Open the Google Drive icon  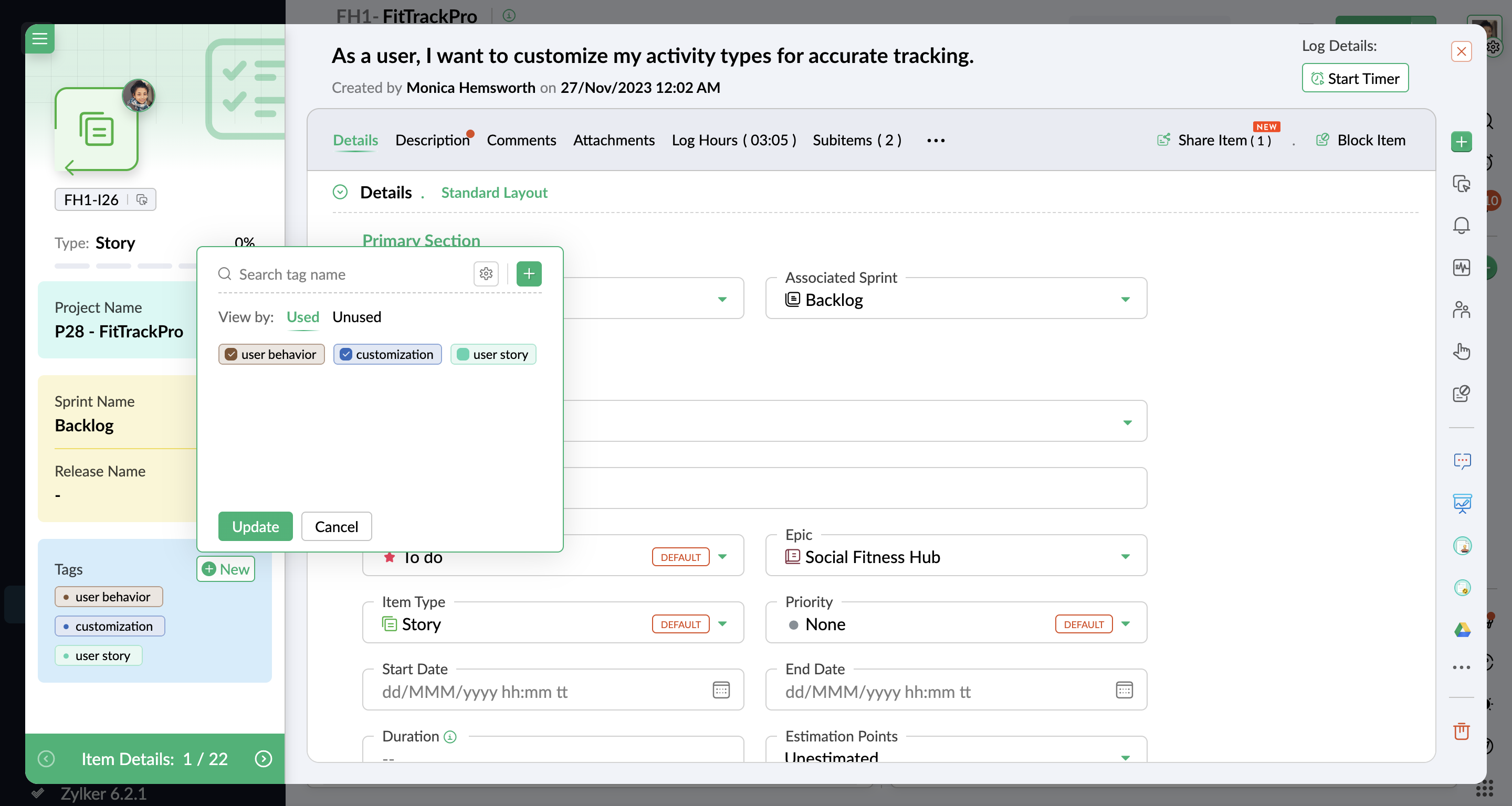point(1462,630)
